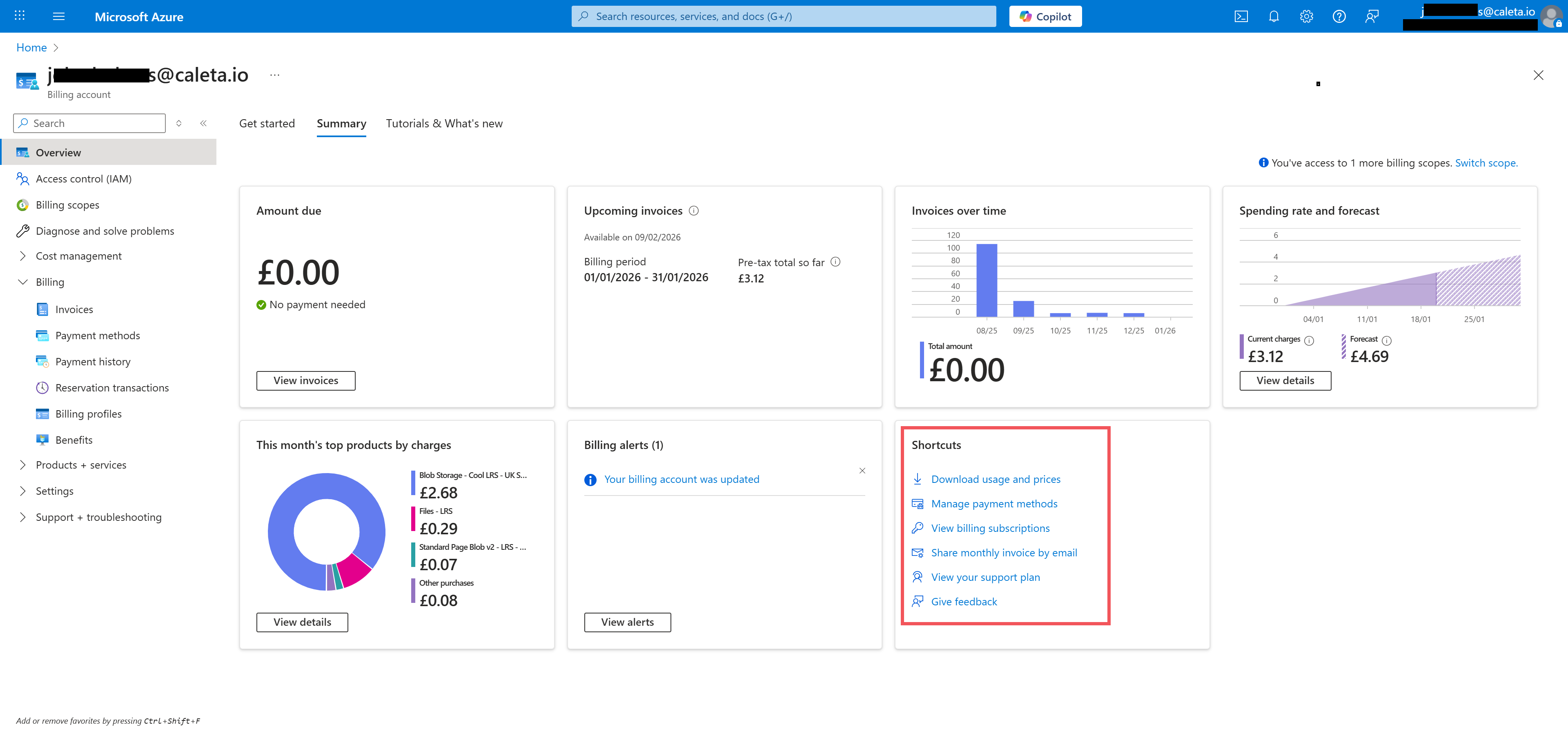The image size is (1568, 729).
Task: Click the Switch scope link
Action: (1486, 162)
